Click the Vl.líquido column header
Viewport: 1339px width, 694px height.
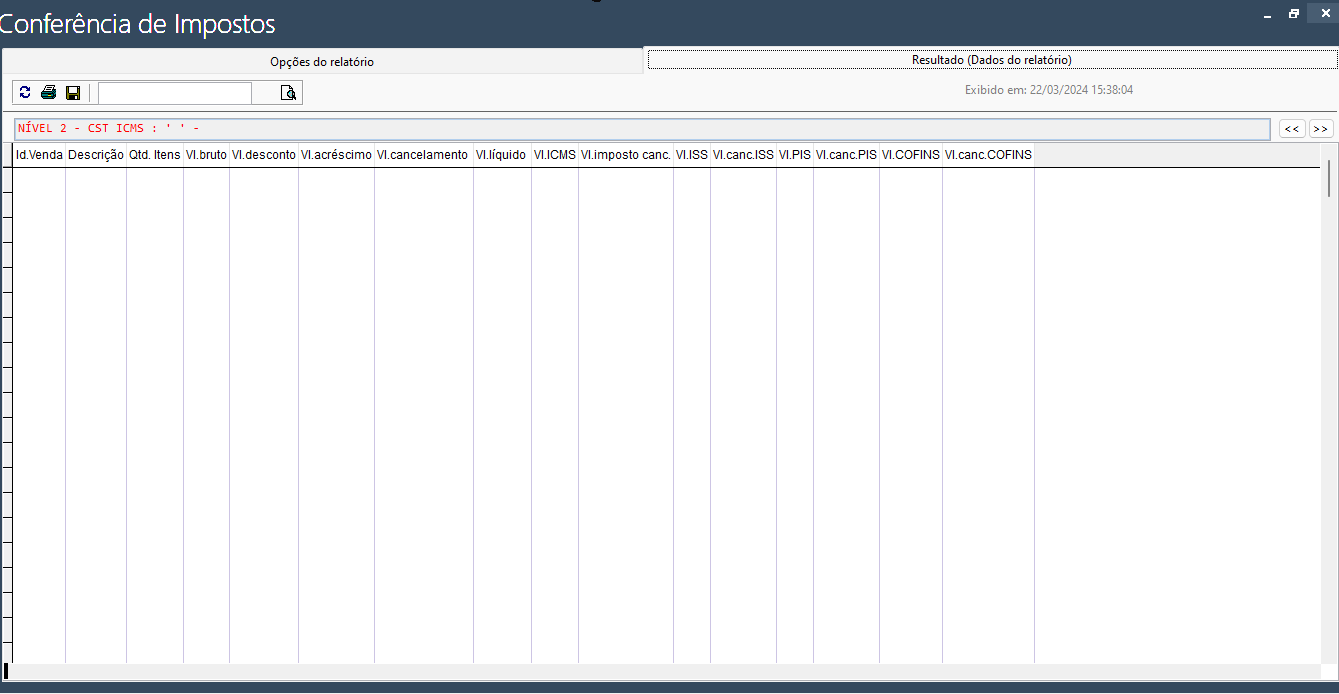tap(502, 155)
